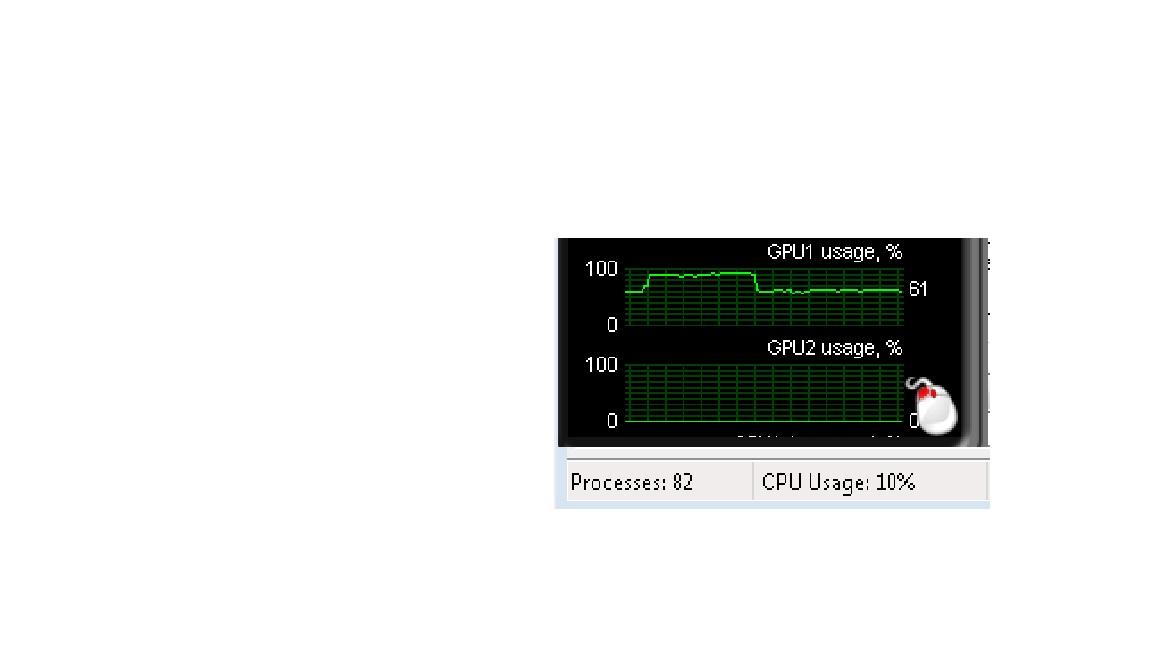This screenshot has width=1152, height=648.
Task: Click the GPU2 current value beside mouse icon
Action: pos(912,421)
